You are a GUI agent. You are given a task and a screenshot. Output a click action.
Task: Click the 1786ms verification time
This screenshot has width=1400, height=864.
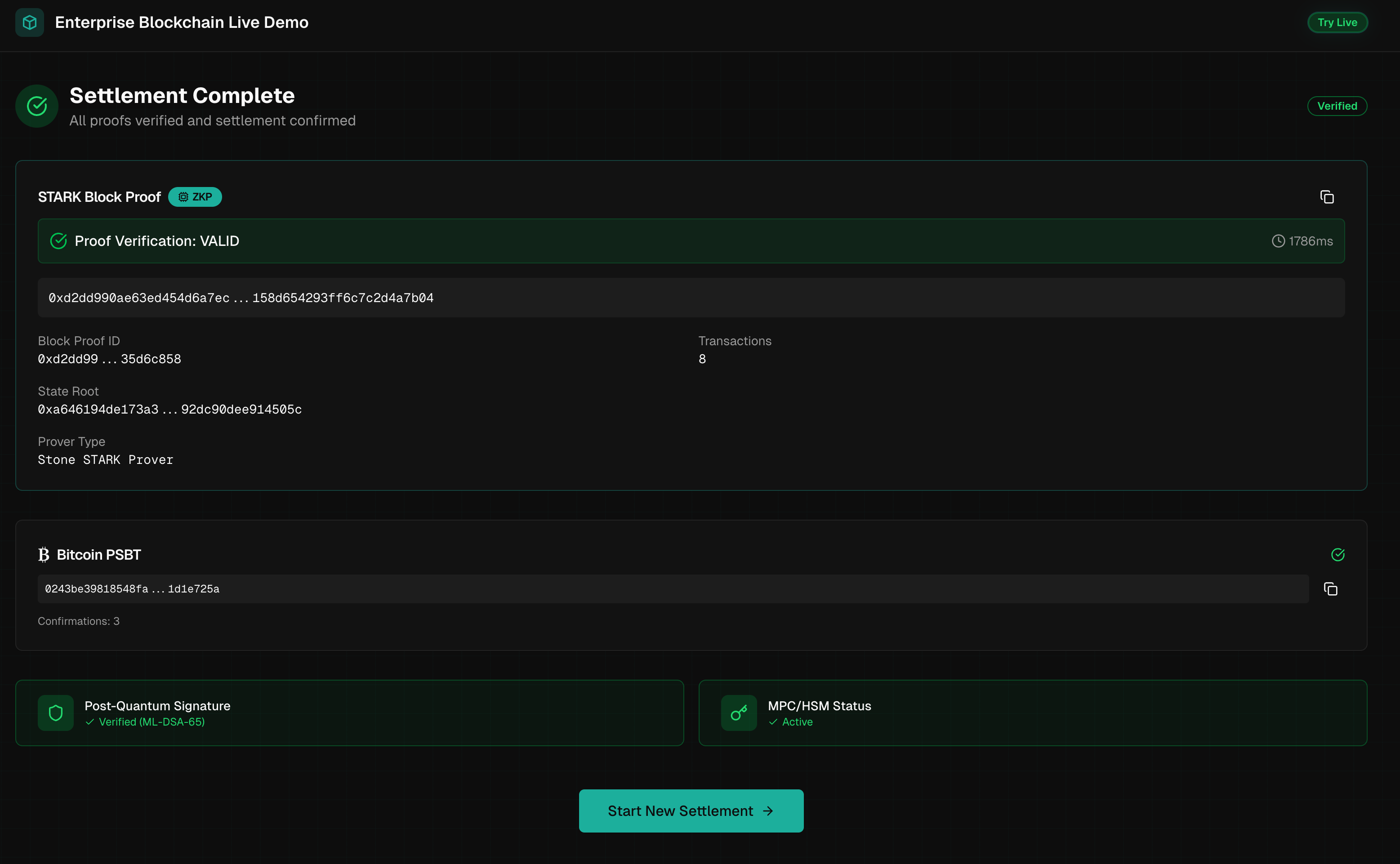[x=1310, y=241]
